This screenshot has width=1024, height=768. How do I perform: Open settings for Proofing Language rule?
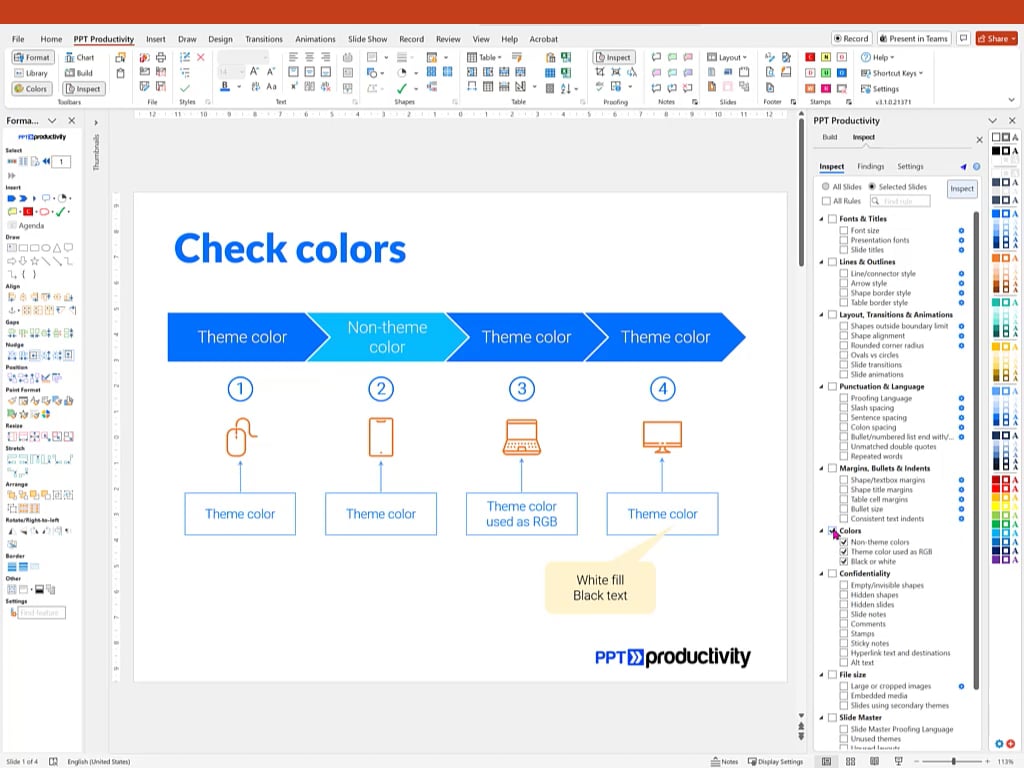pyautogui.click(x=961, y=398)
